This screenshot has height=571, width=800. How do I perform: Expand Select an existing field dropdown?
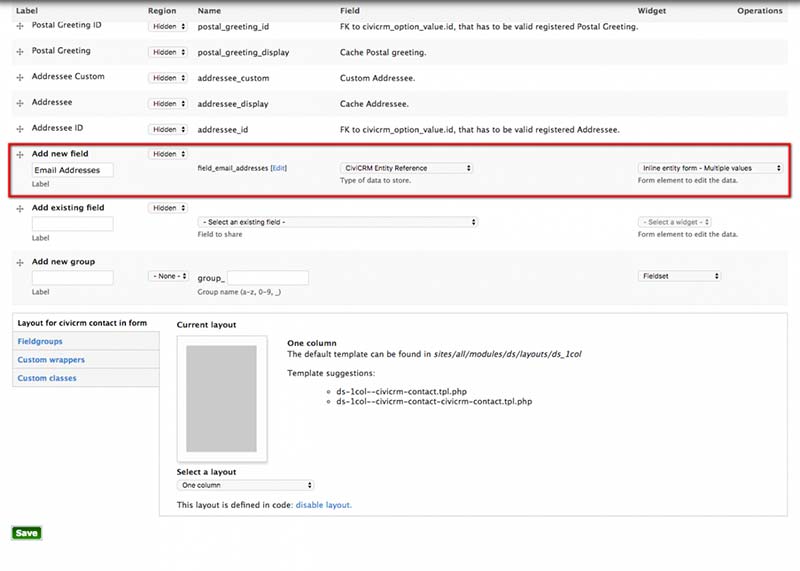tap(338, 222)
